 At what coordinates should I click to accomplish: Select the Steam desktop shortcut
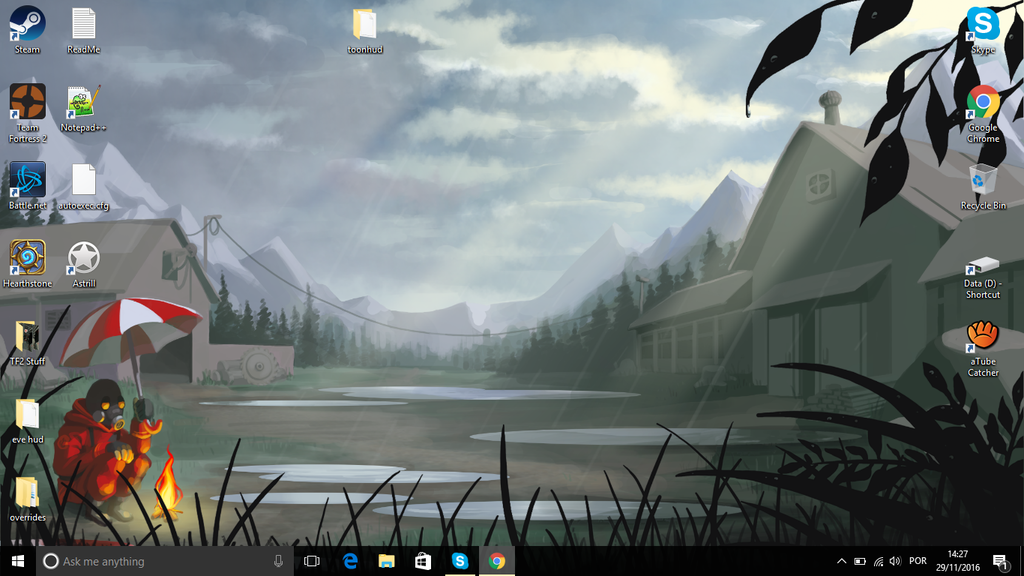[x=27, y=29]
